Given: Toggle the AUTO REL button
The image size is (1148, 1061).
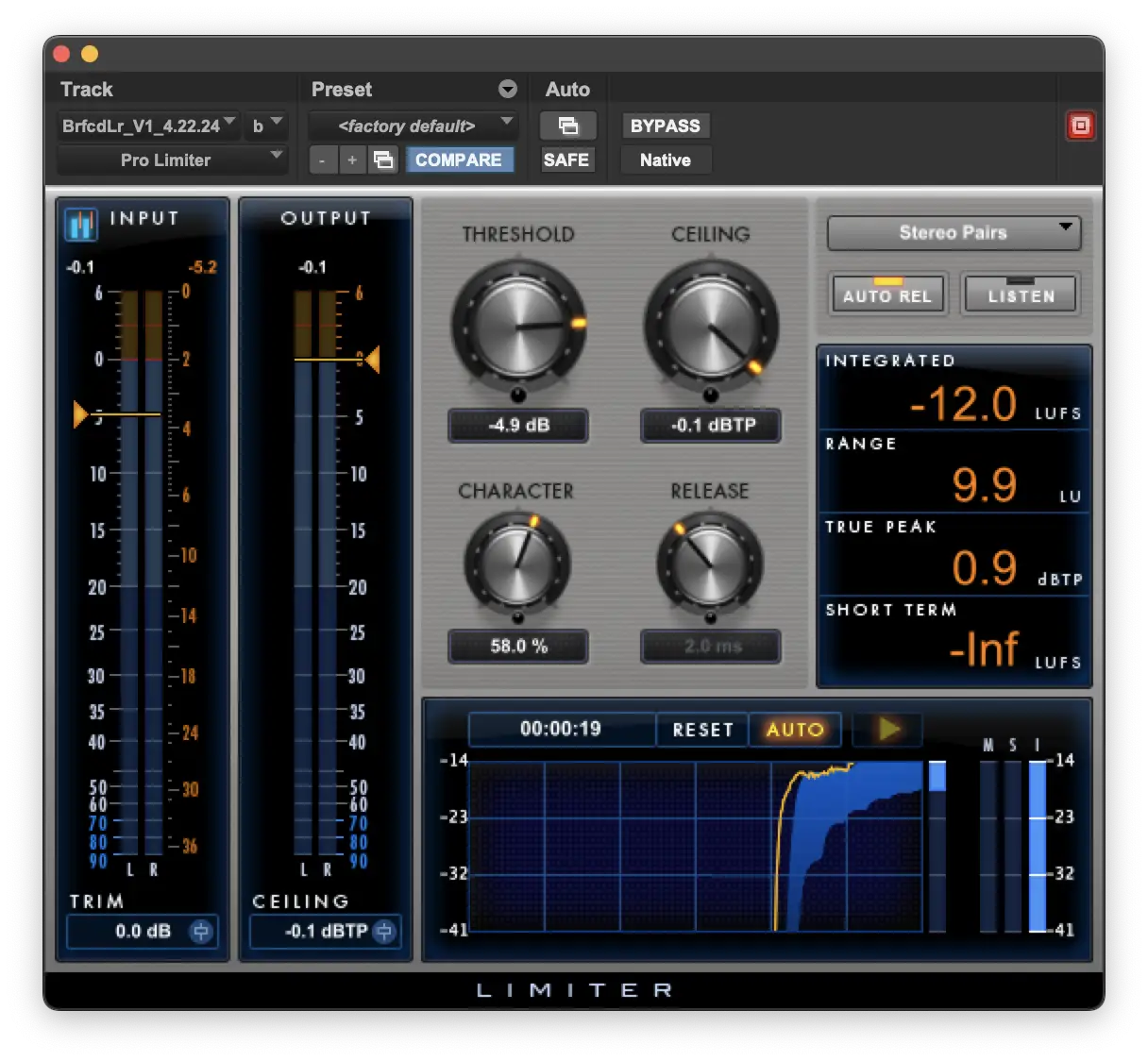Looking at the screenshot, I should pyautogui.click(x=886, y=295).
